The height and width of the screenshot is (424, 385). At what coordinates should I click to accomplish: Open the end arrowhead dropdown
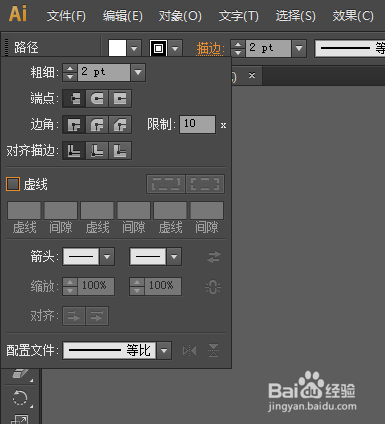174,257
